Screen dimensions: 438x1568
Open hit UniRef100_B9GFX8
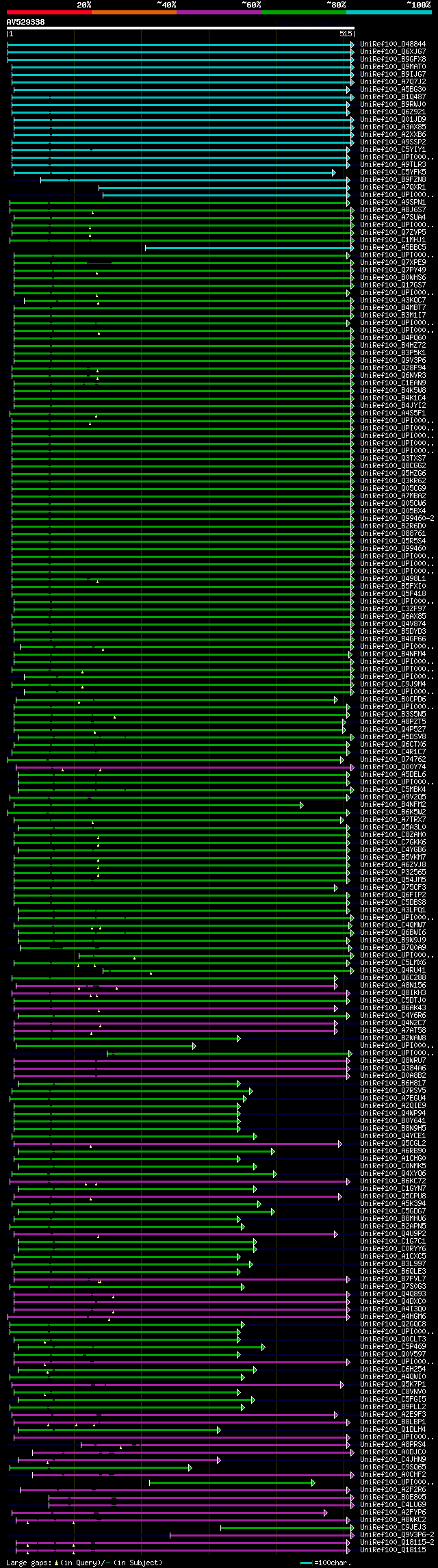[393, 59]
